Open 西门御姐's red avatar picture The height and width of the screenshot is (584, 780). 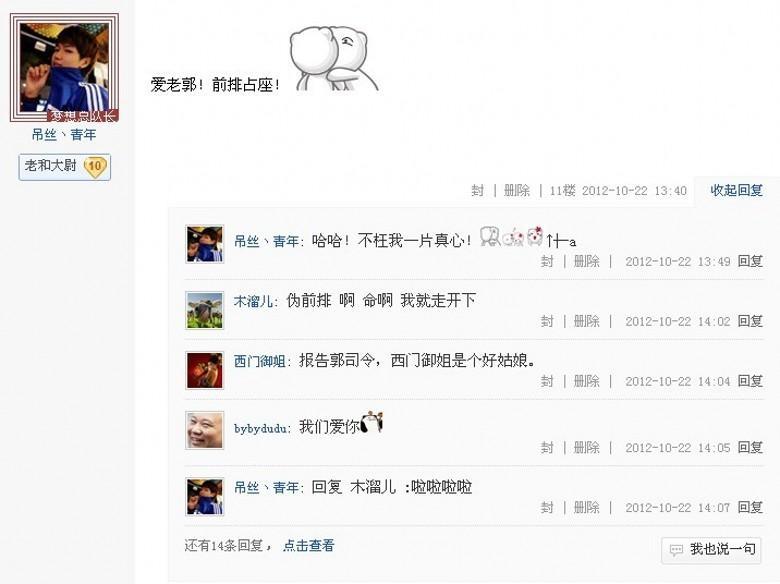[204, 371]
